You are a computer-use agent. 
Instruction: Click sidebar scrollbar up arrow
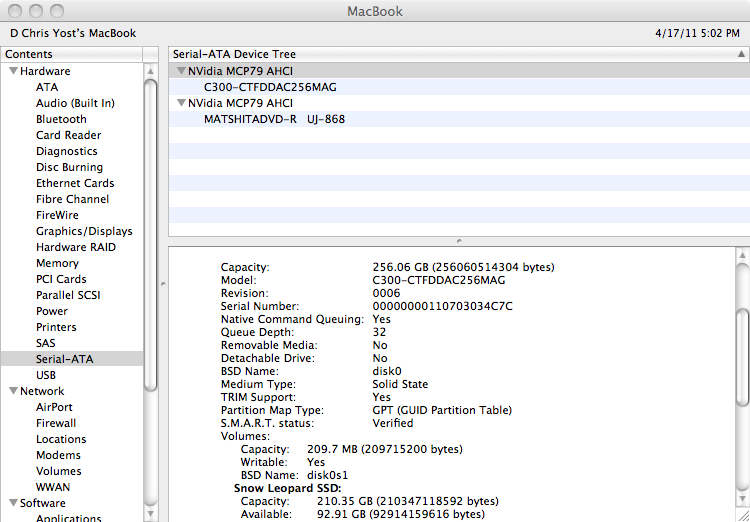pyautogui.click(x=151, y=72)
